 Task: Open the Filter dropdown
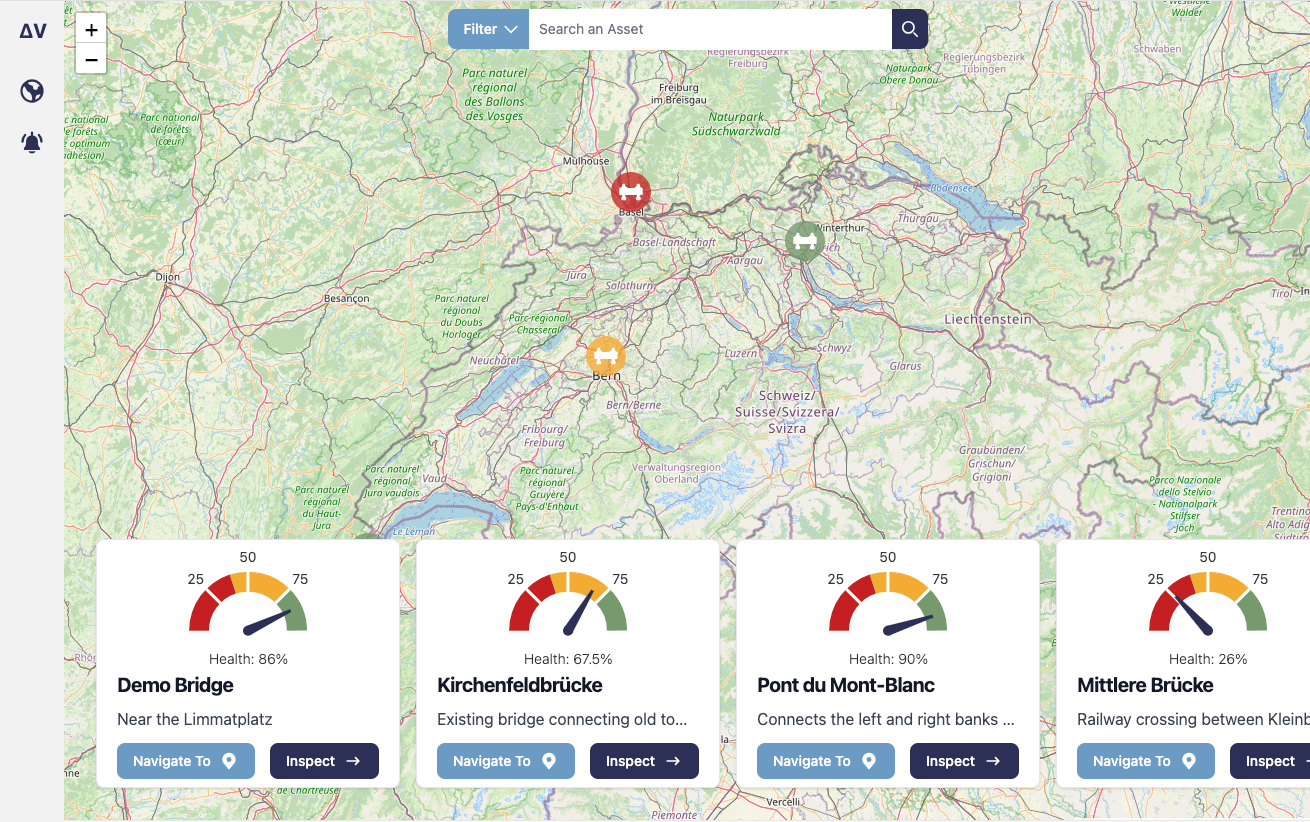[x=488, y=29]
